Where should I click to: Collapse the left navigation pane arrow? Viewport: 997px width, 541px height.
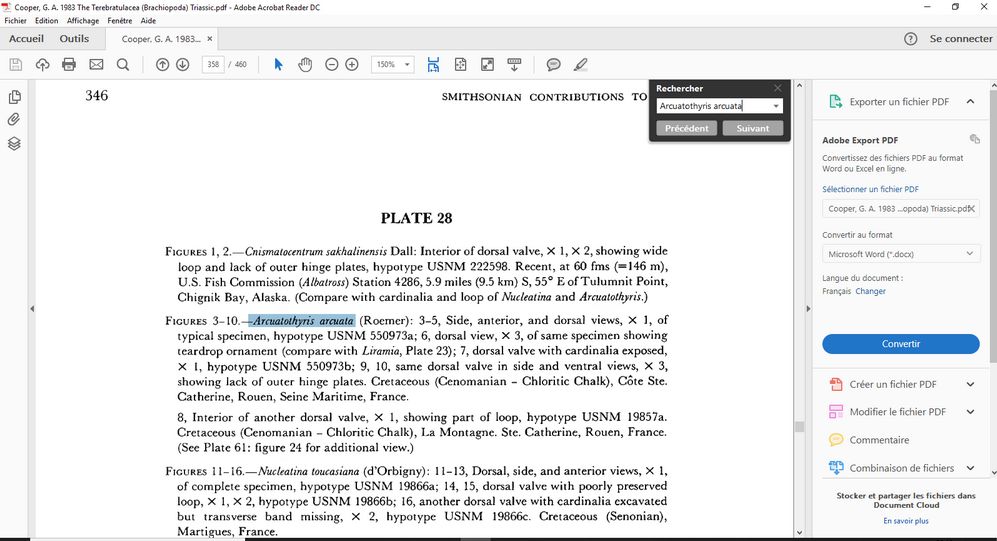coord(32,309)
